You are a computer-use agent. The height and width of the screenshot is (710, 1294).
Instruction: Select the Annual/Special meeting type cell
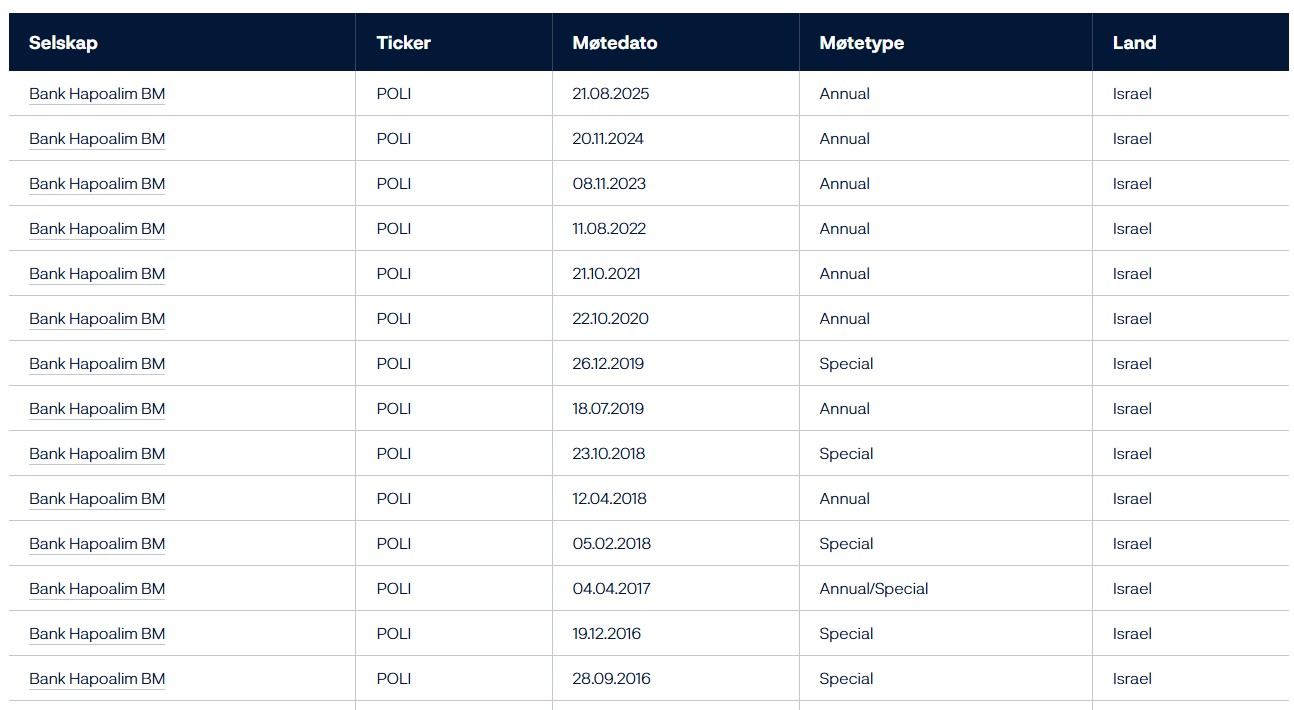coord(874,589)
